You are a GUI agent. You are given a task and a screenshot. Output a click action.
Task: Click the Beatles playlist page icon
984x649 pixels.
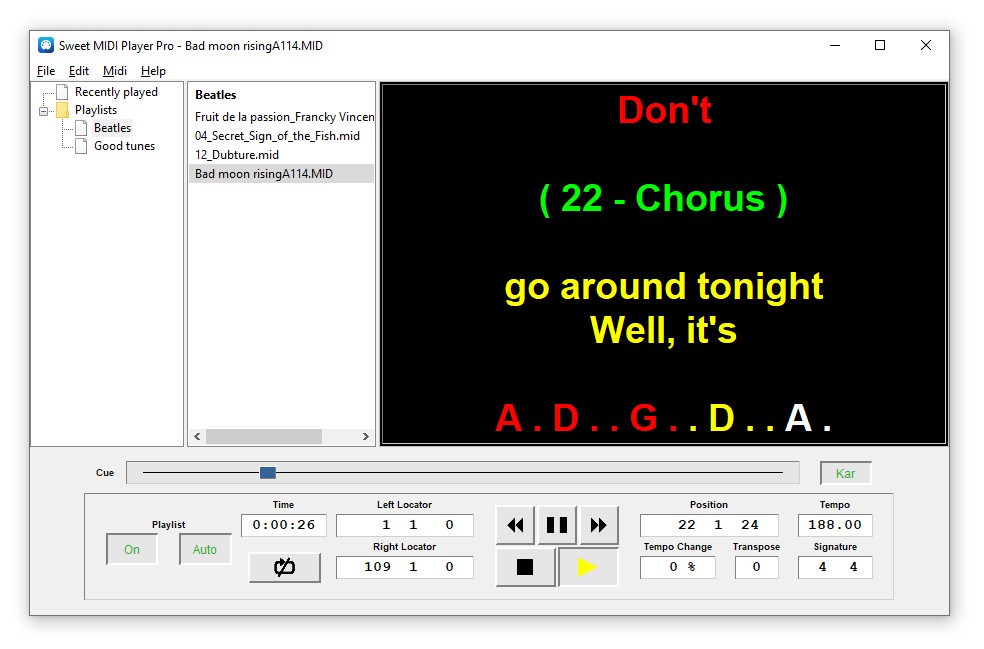point(81,129)
